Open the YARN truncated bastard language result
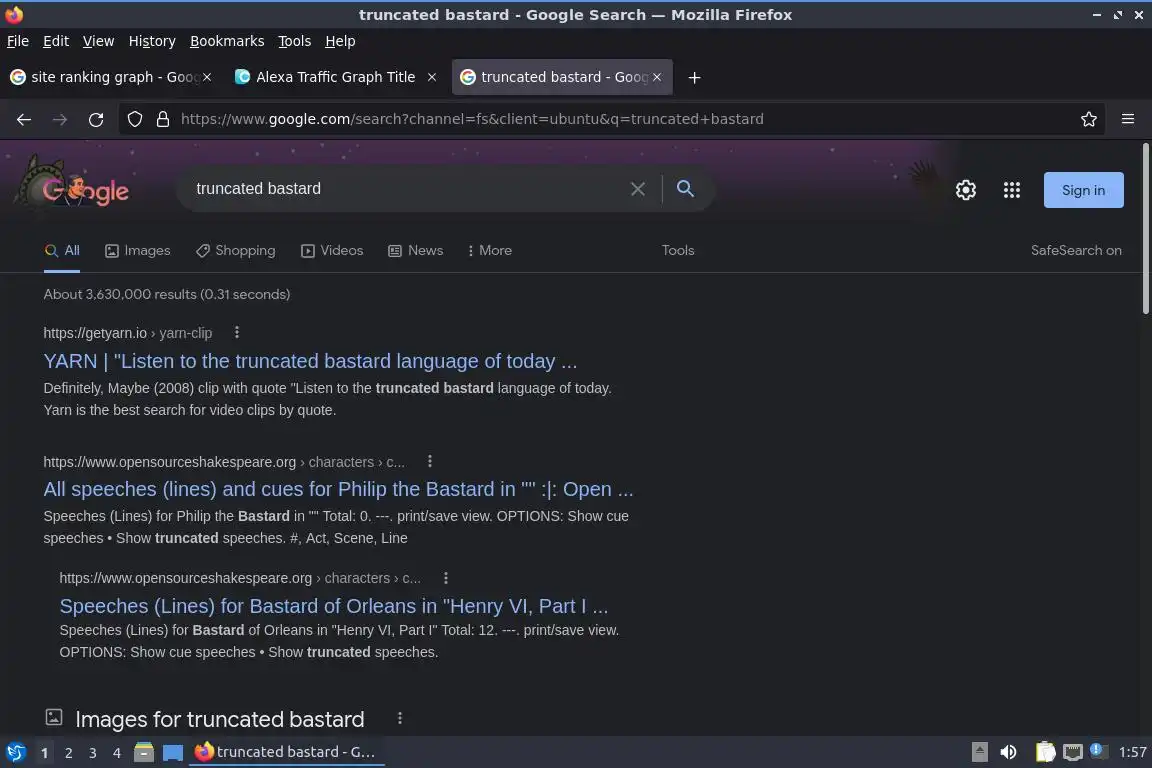This screenshot has height=768, width=1152. point(310,361)
